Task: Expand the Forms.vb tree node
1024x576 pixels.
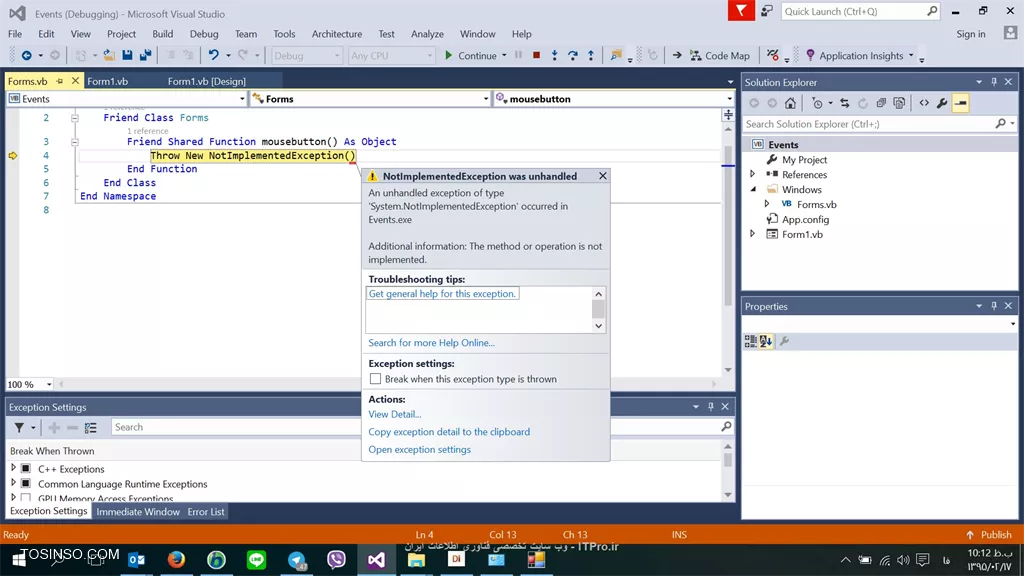Action: pyautogui.click(x=767, y=204)
